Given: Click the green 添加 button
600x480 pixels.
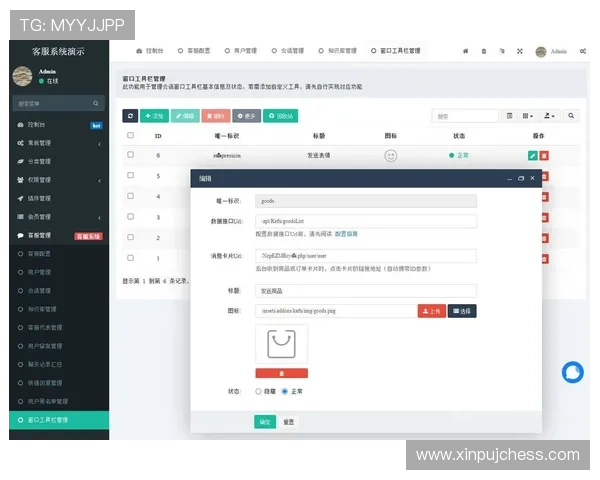Looking at the screenshot, I should (x=155, y=116).
